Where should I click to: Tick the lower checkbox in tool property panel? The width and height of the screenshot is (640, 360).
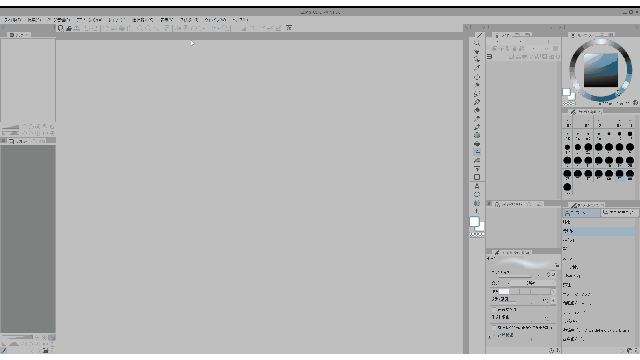494,327
